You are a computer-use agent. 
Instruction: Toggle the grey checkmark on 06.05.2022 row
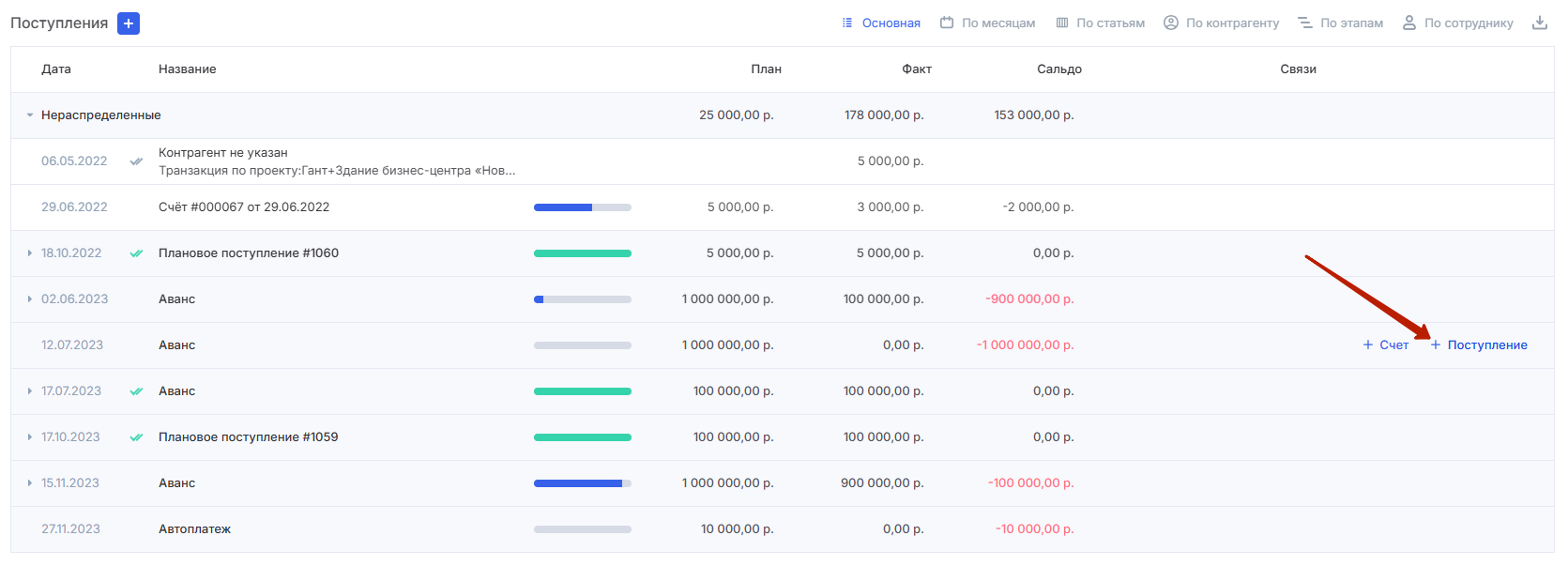point(136,161)
